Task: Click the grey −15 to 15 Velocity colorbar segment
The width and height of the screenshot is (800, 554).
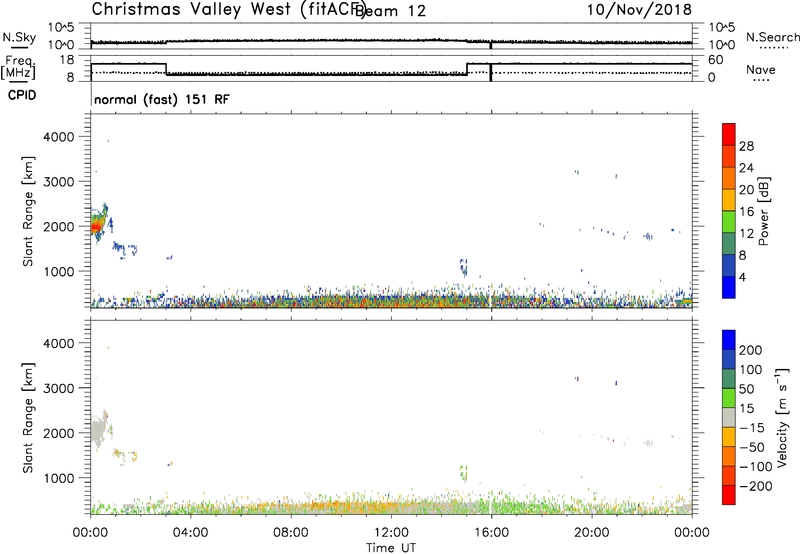Action: pyautogui.click(x=729, y=417)
